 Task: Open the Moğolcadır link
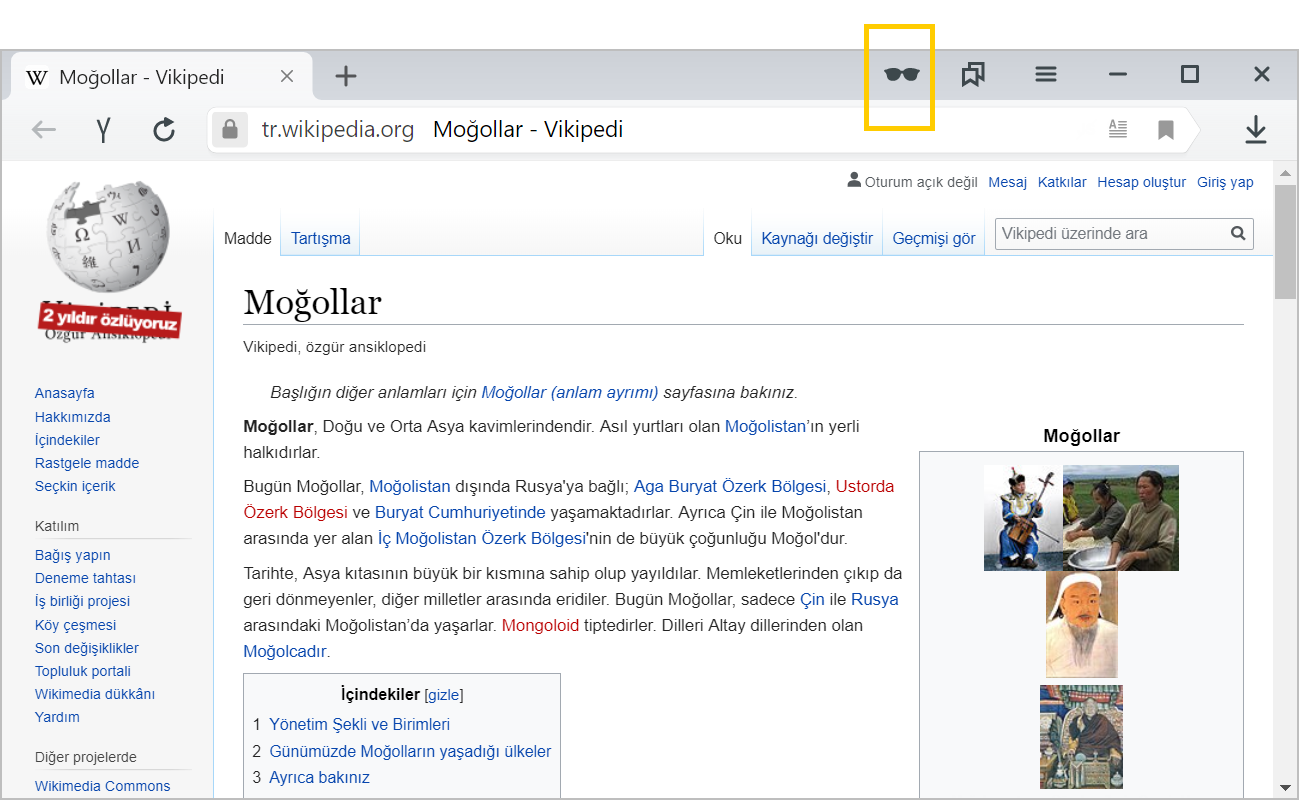(x=285, y=651)
